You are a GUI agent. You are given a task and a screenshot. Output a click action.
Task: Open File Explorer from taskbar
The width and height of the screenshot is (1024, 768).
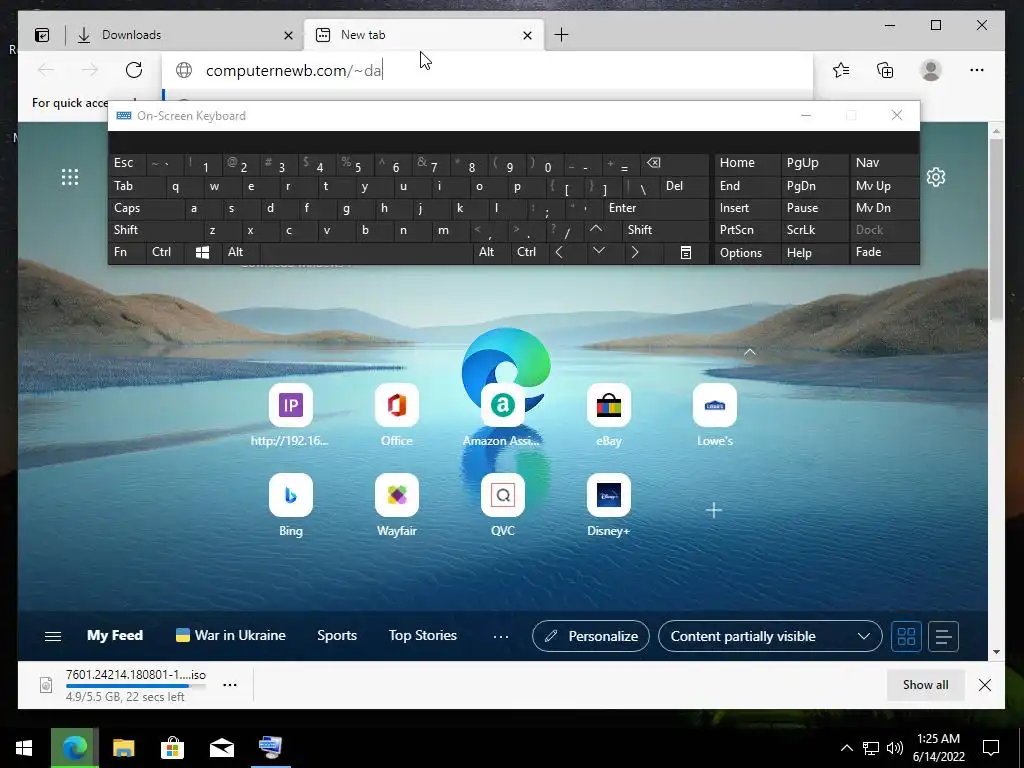[123, 748]
